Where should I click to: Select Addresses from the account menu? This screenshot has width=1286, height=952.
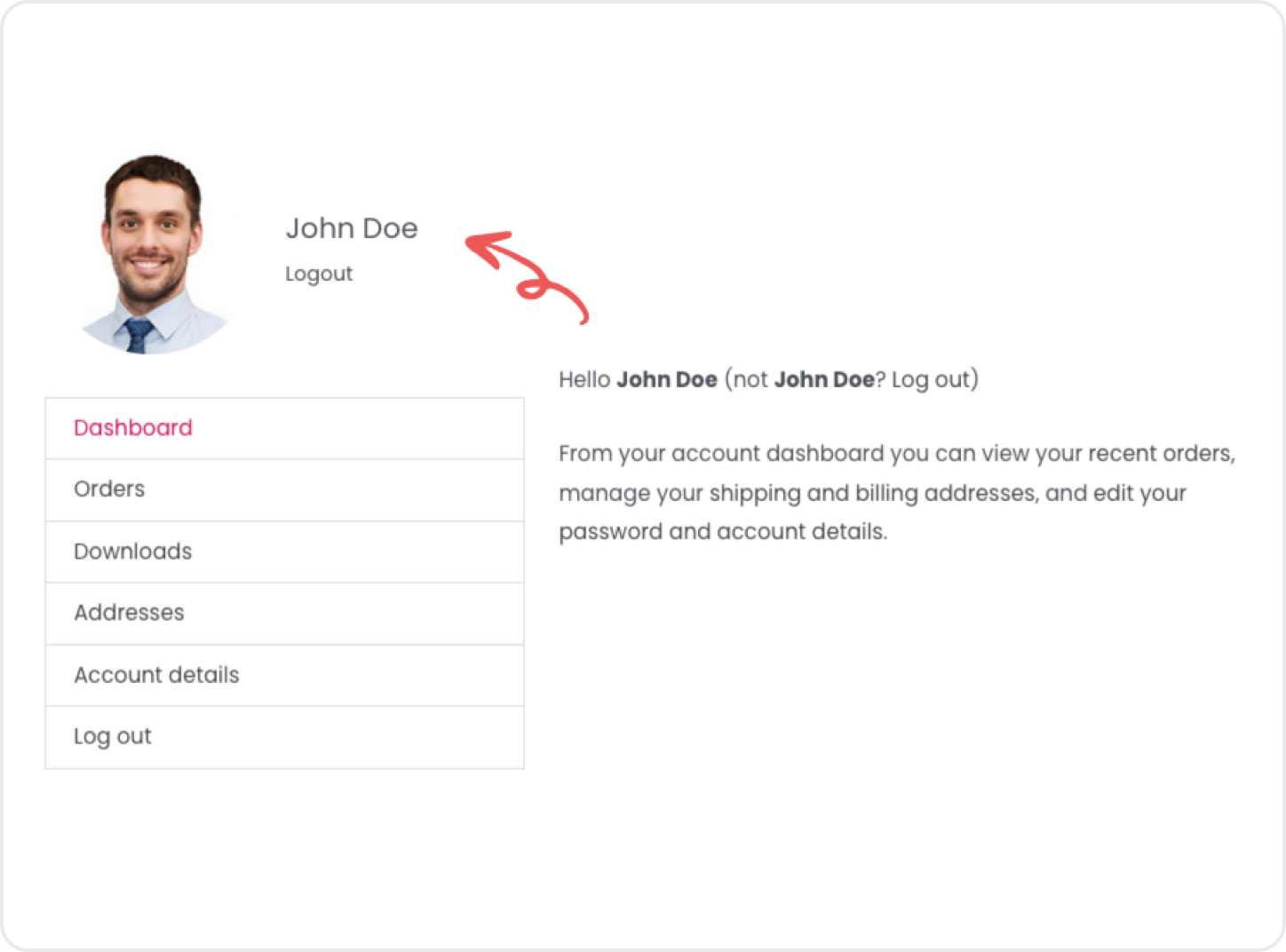(130, 613)
